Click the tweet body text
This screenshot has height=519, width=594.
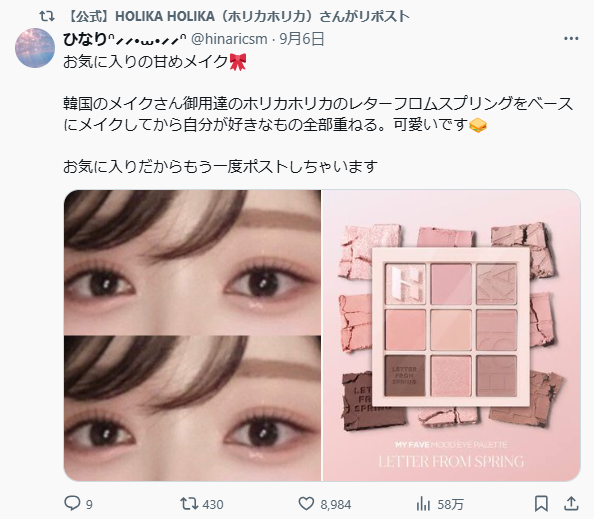pos(317,114)
